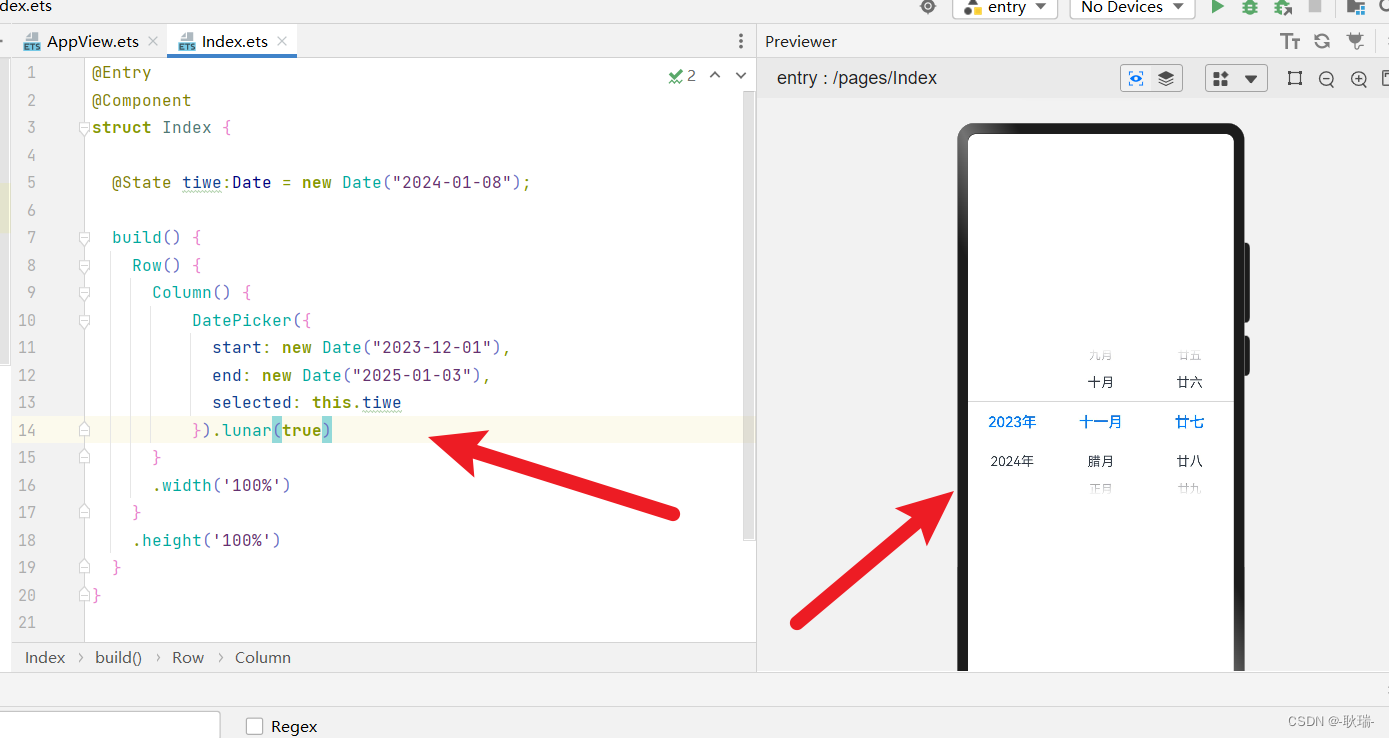Open the editor tabs more-options menu

[740, 41]
